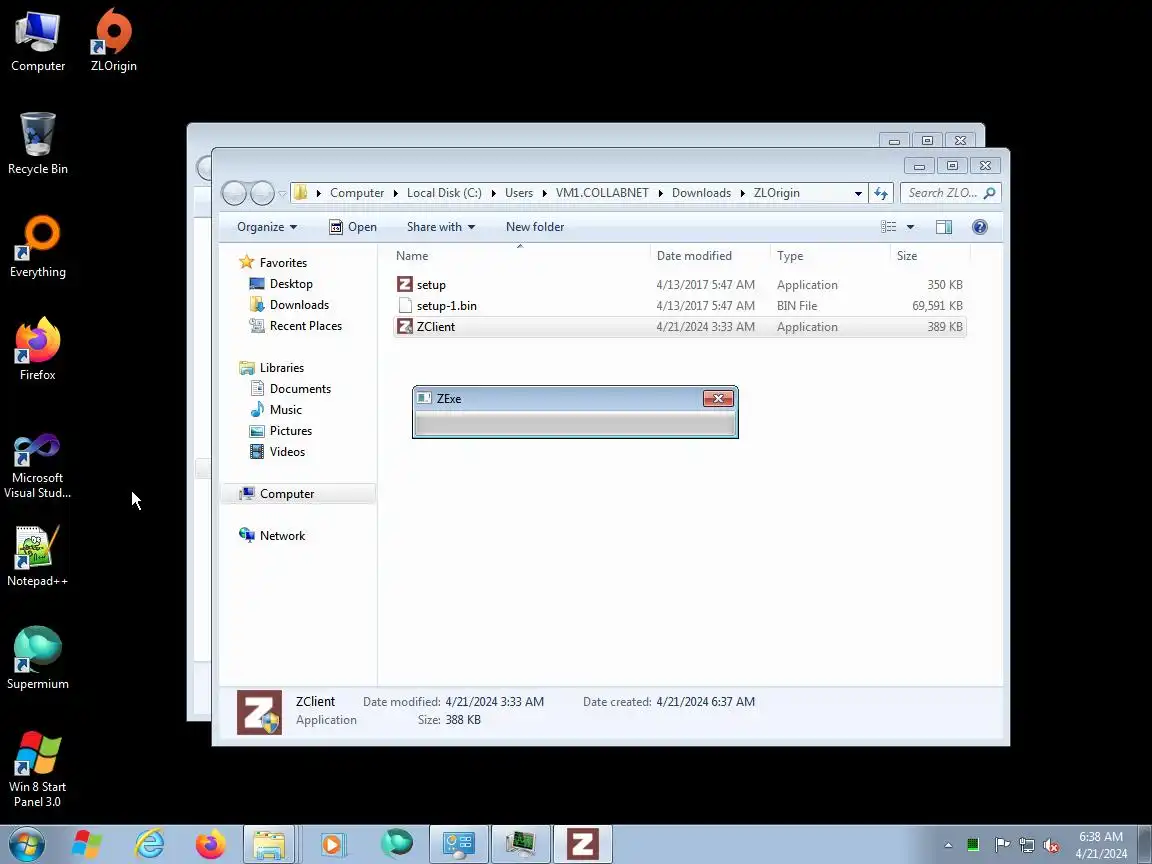
Task: Click the taskbar clock showing 6:38 AM
Action: pyautogui.click(x=1101, y=845)
